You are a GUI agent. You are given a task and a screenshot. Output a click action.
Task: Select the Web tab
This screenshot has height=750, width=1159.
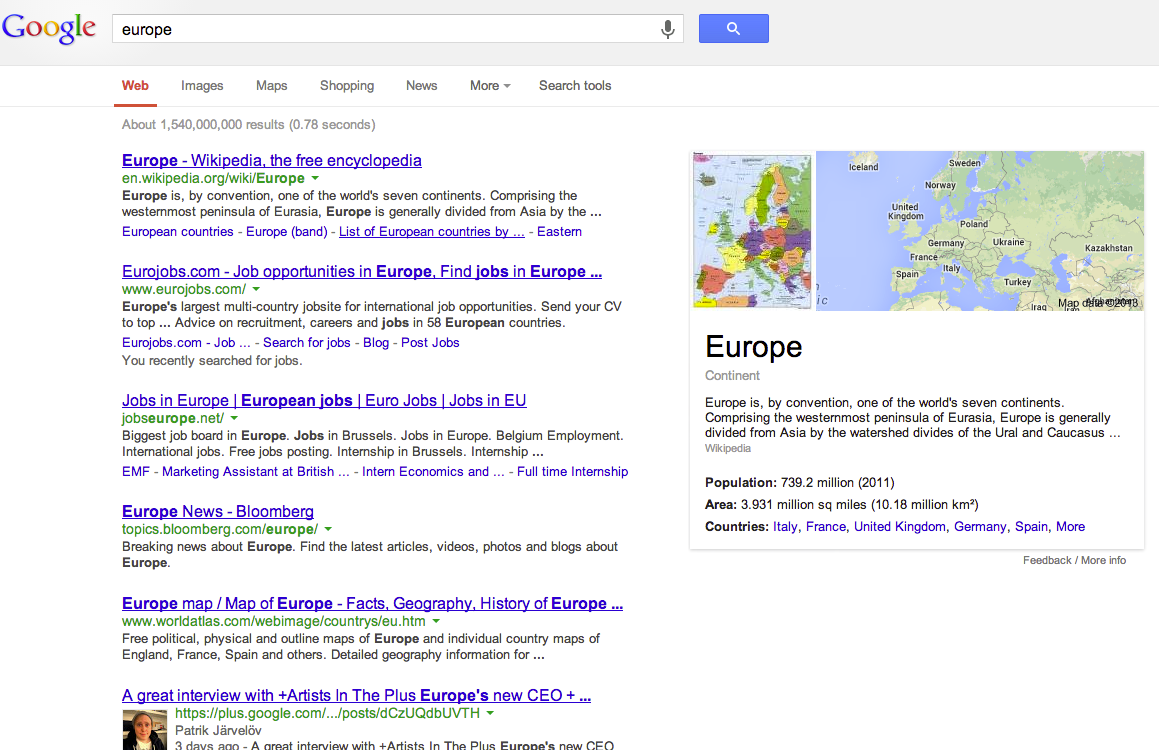click(135, 86)
